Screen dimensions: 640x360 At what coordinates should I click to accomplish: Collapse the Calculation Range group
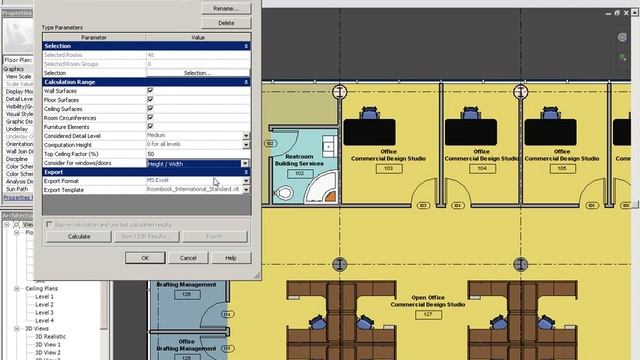pyautogui.click(x=246, y=82)
